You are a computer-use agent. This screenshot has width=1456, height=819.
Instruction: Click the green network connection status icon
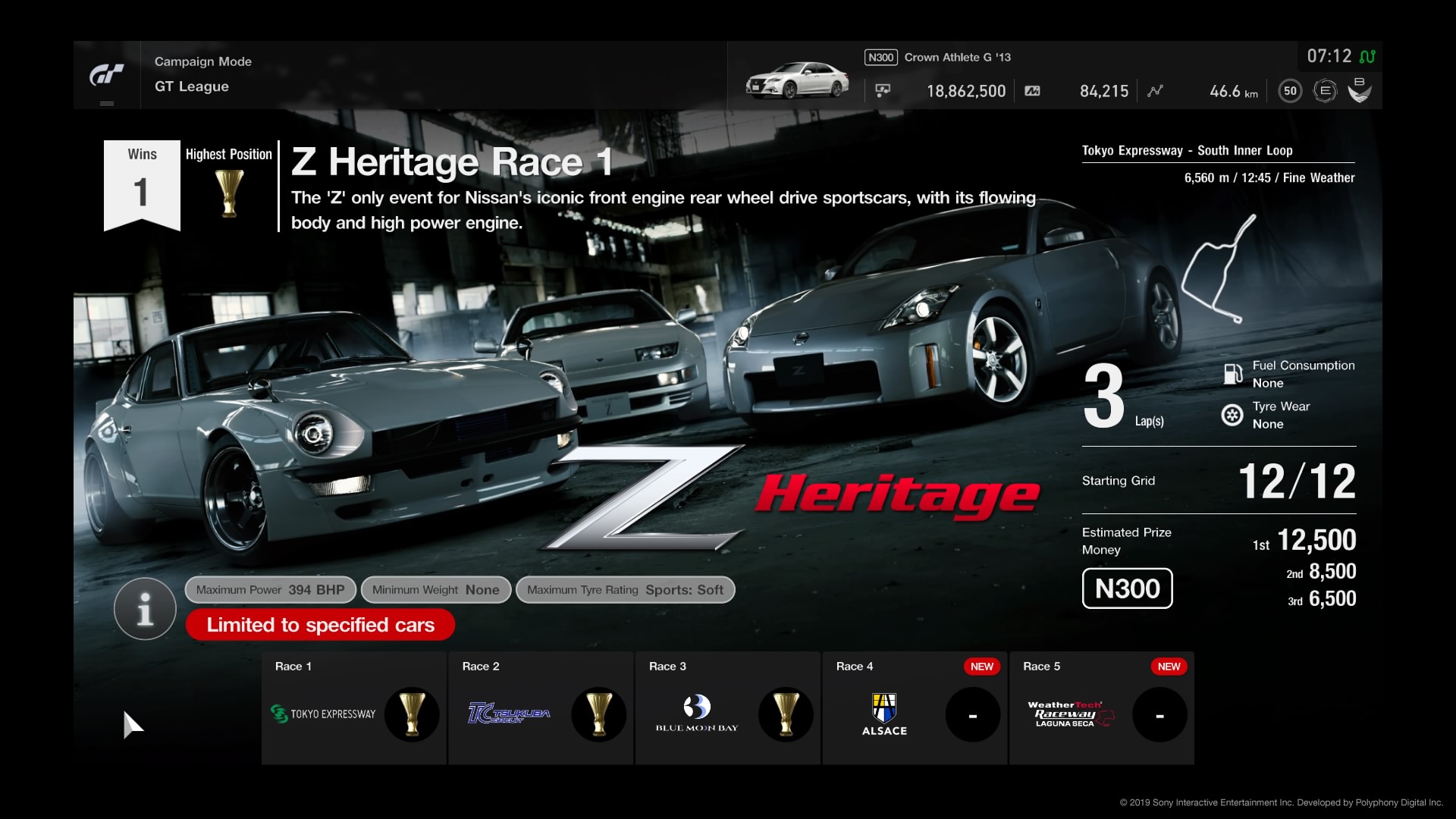coord(1367,56)
